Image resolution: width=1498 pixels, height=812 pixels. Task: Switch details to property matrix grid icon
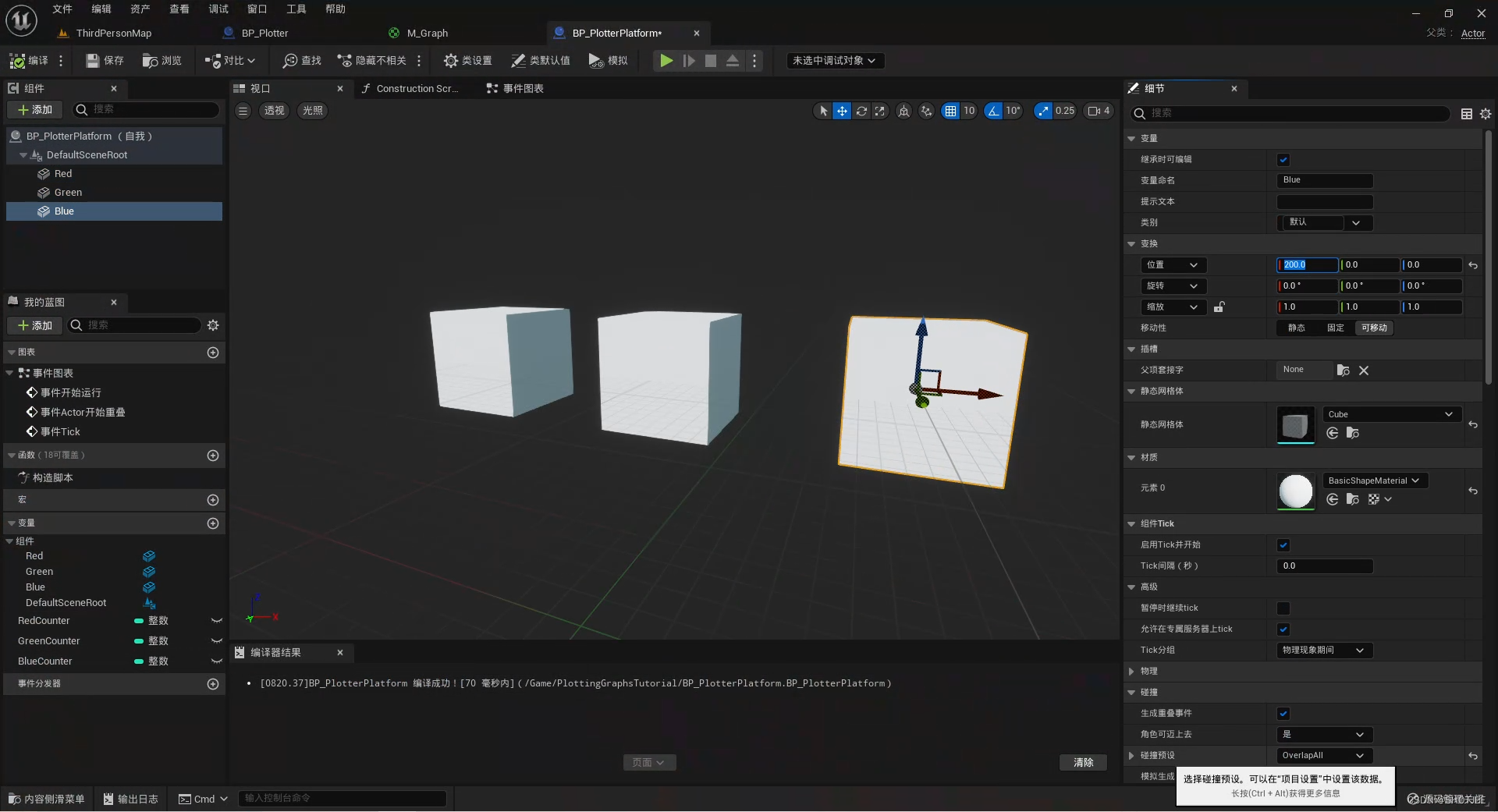coord(1467,114)
